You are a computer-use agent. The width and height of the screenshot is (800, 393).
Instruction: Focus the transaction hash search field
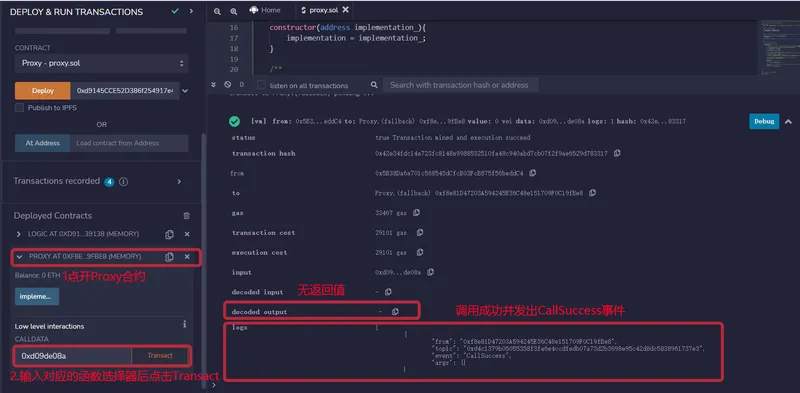pos(460,85)
